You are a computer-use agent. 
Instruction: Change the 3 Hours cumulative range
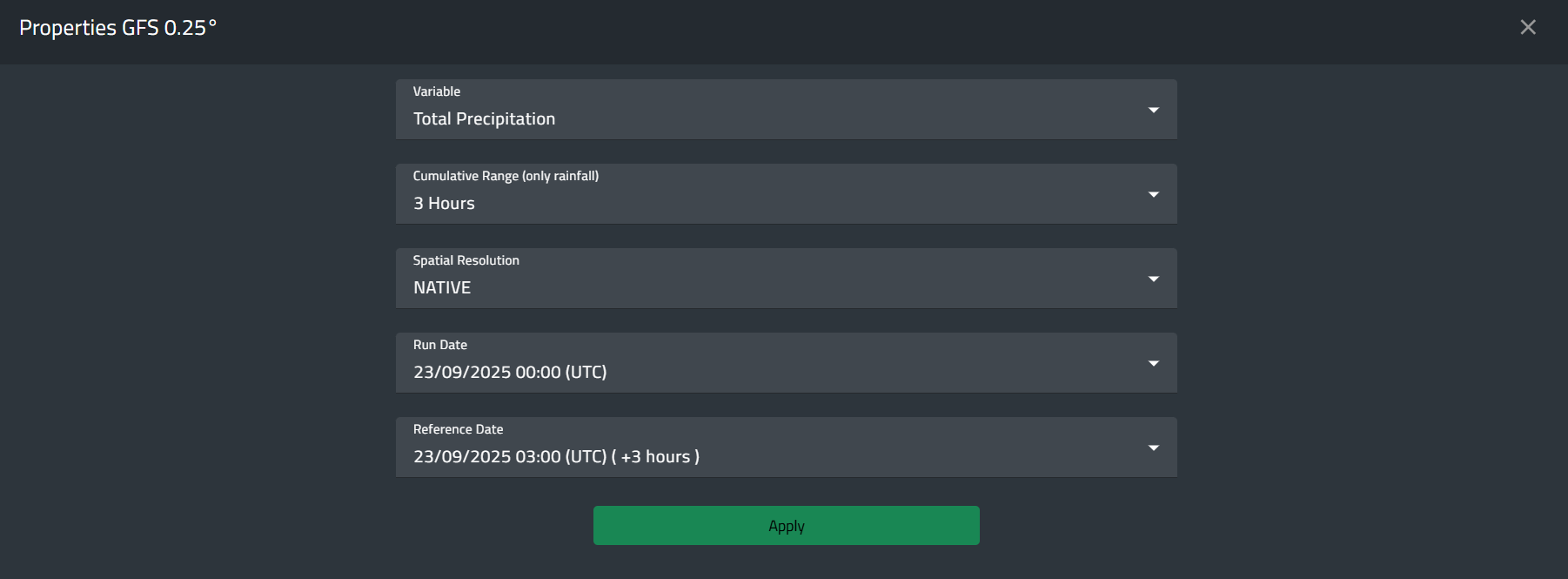point(444,204)
